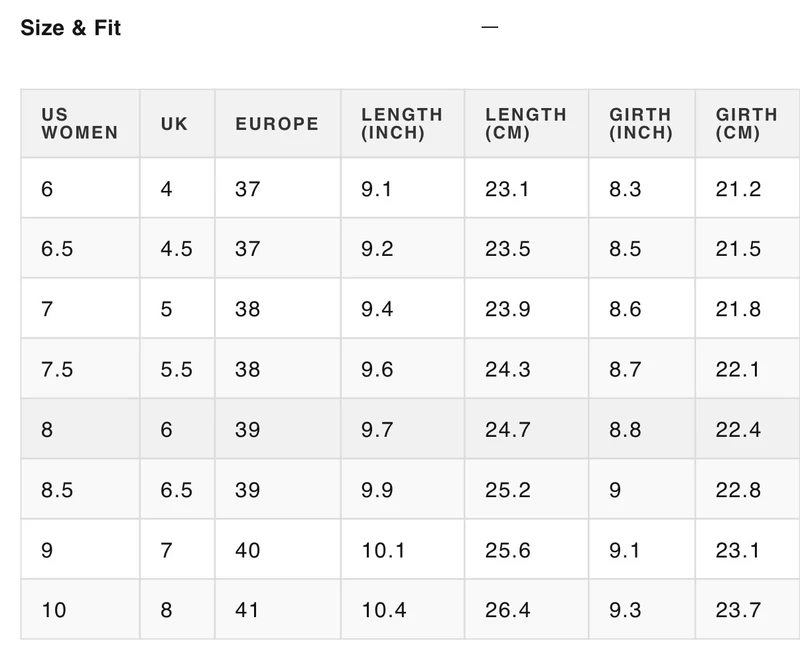Click the Size & Fit heading
Viewport: 800px width, 645px height.
[70, 28]
